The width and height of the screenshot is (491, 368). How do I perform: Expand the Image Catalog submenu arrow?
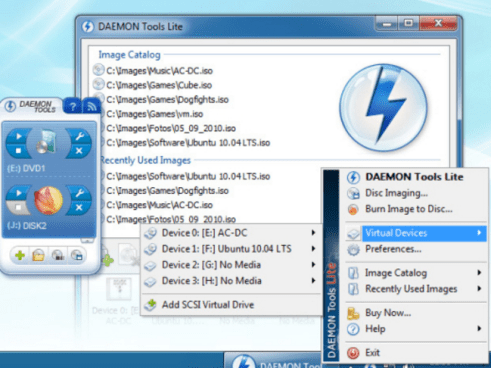[x=479, y=273]
